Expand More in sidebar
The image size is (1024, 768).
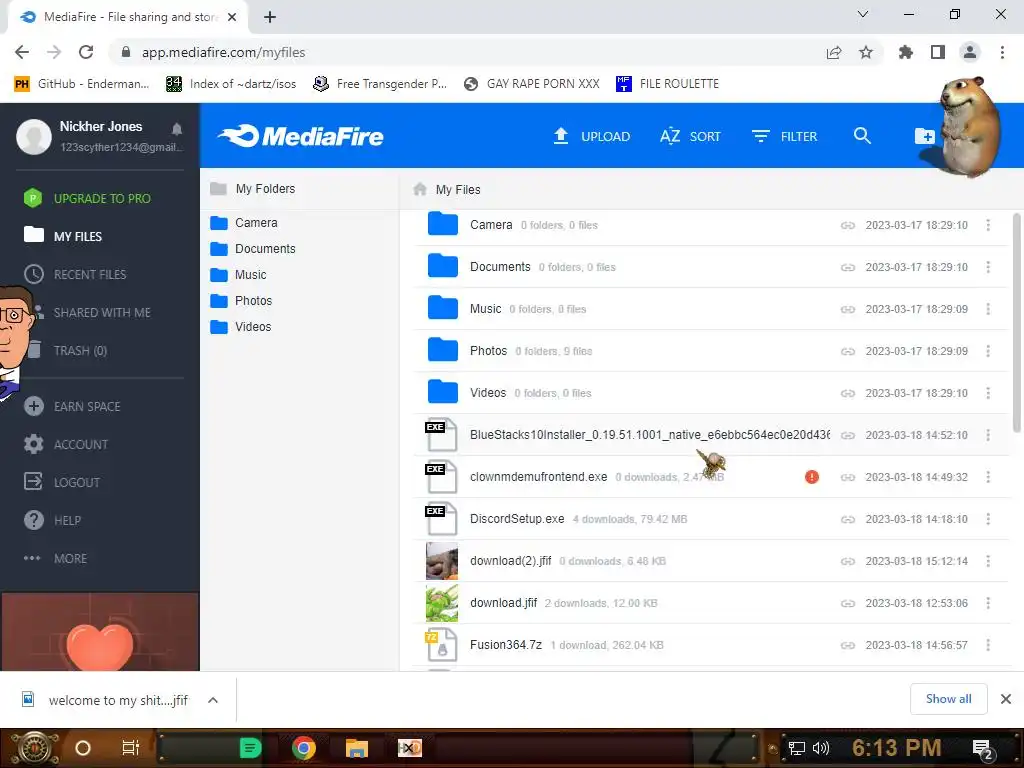click(55, 558)
